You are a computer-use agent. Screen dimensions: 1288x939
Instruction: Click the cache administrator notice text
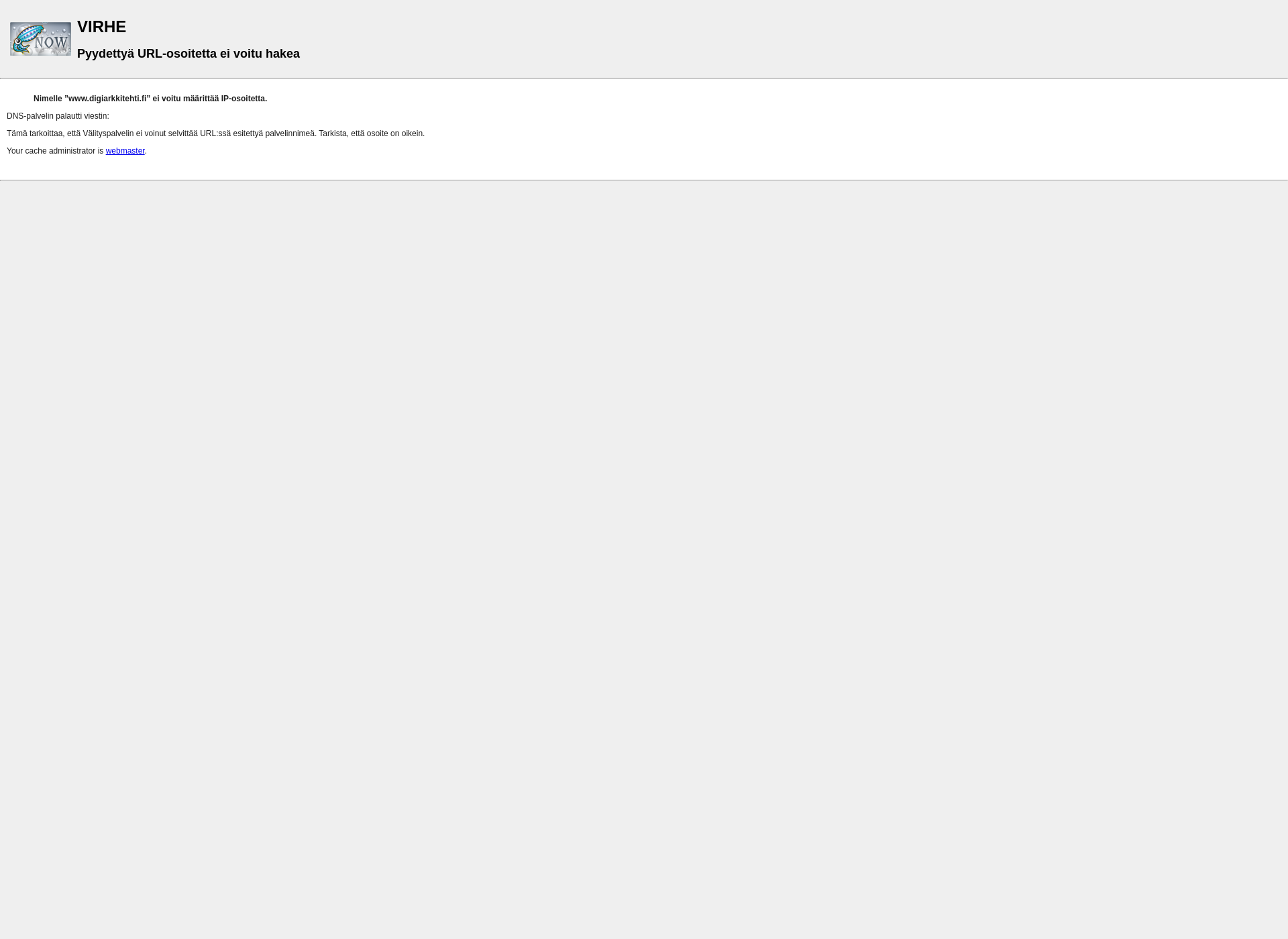point(75,151)
